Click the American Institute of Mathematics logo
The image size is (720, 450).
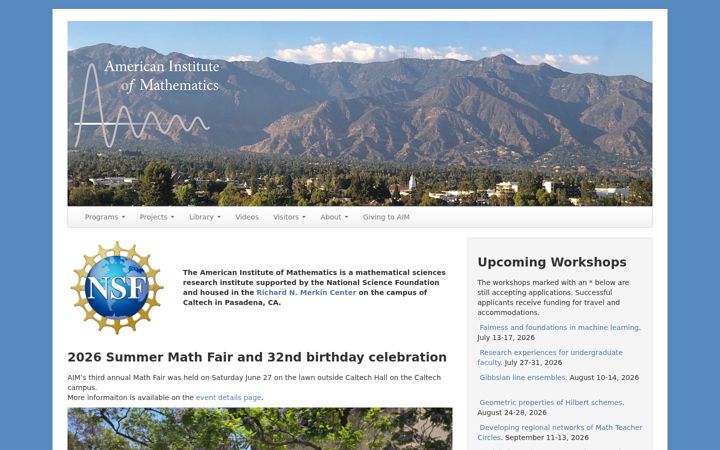[x=146, y=103]
